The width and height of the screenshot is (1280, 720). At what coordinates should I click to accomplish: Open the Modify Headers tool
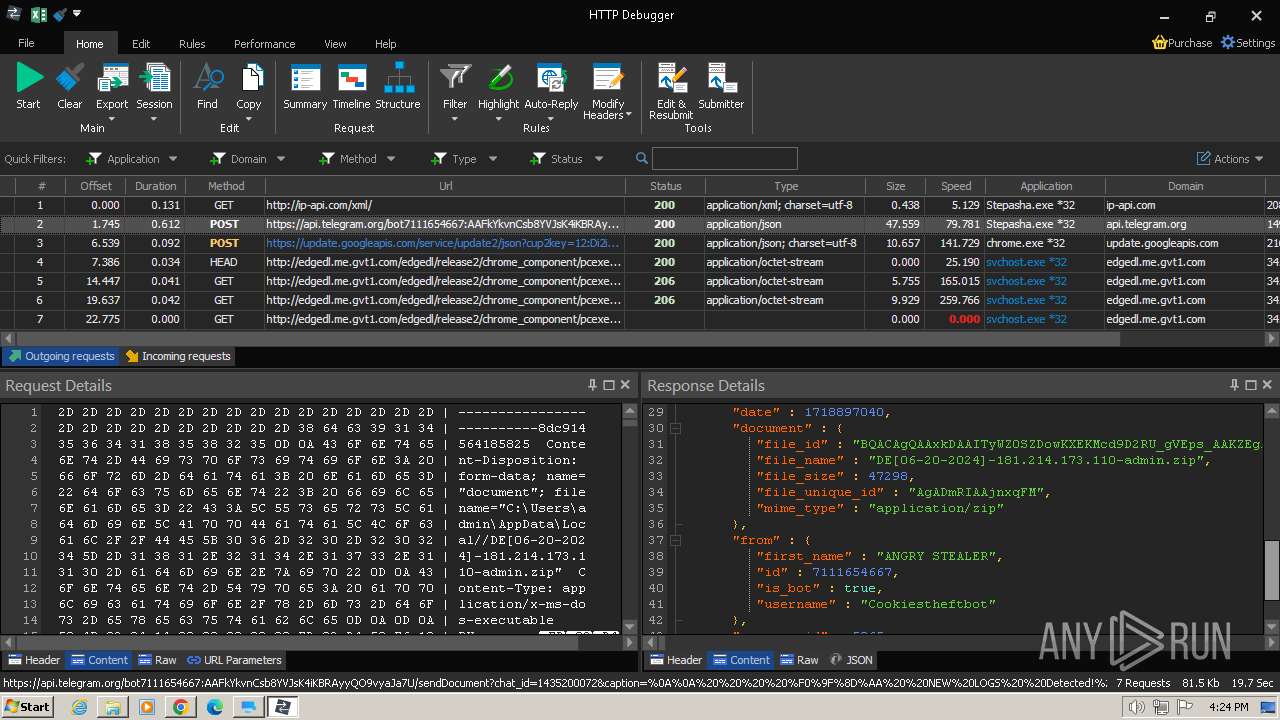[x=608, y=92]
